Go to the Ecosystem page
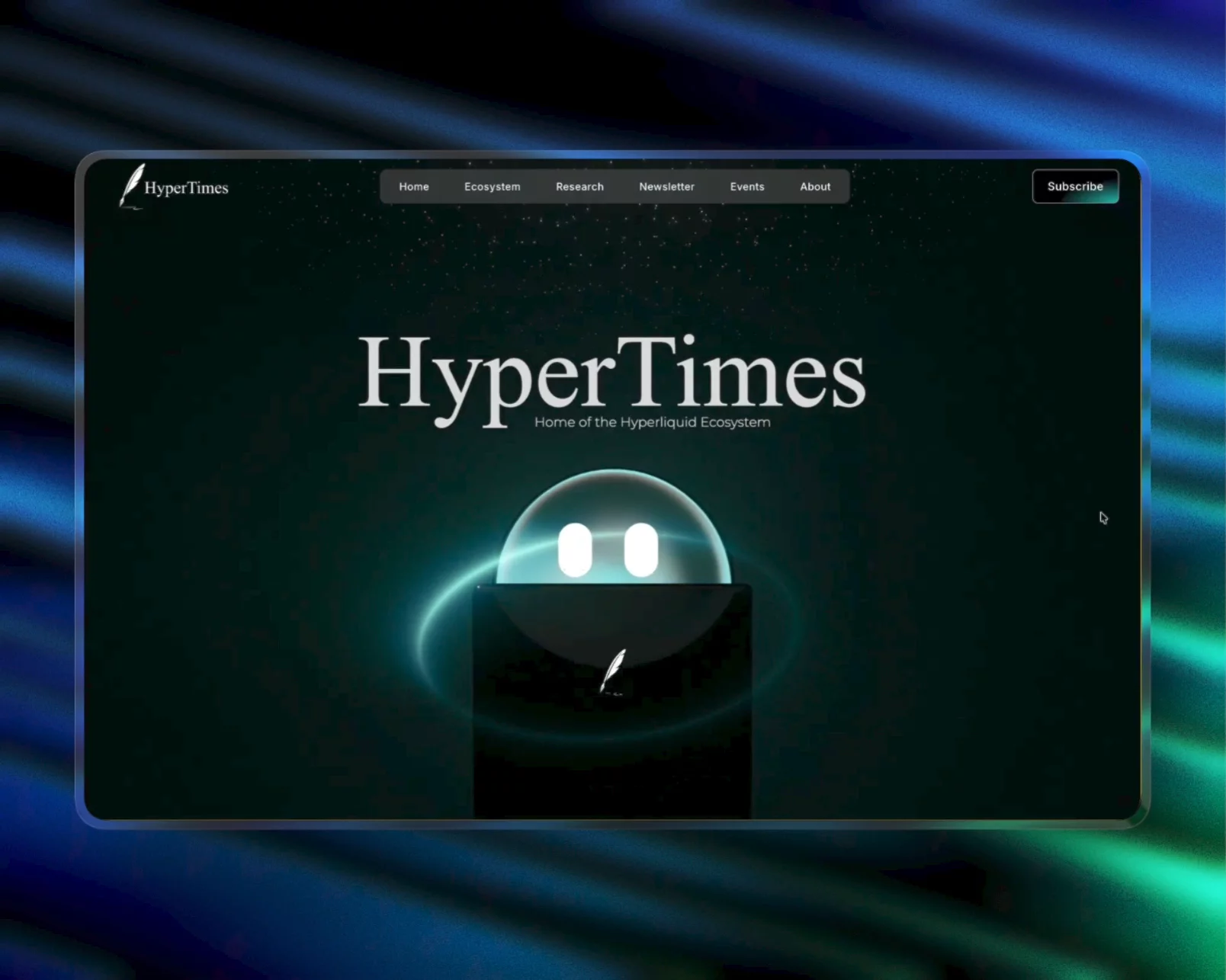The width and height of the screenshot is (1226, 980). pos(493,187)
